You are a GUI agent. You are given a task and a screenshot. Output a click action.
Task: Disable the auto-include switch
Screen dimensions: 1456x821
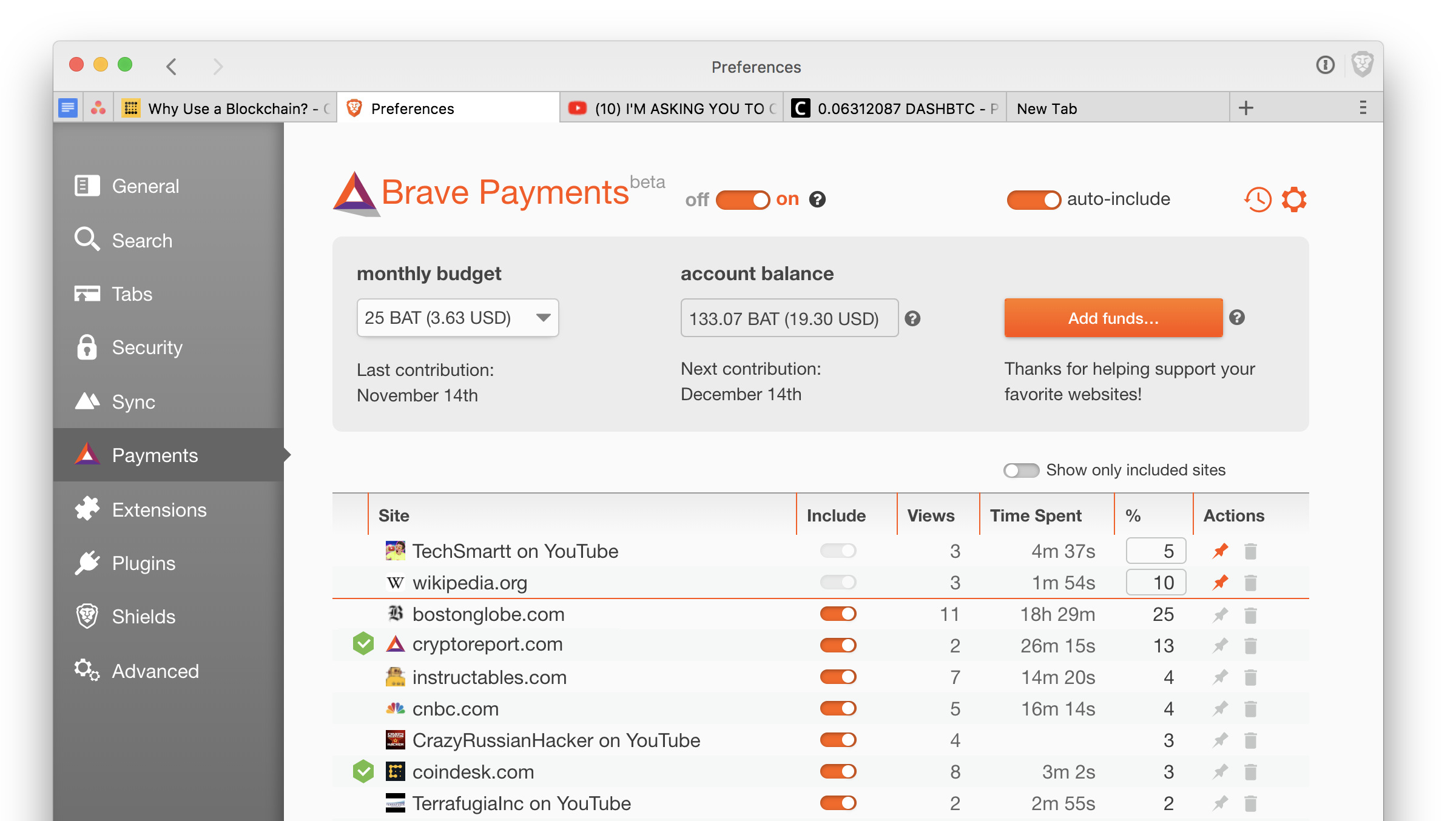(1034, 199)
